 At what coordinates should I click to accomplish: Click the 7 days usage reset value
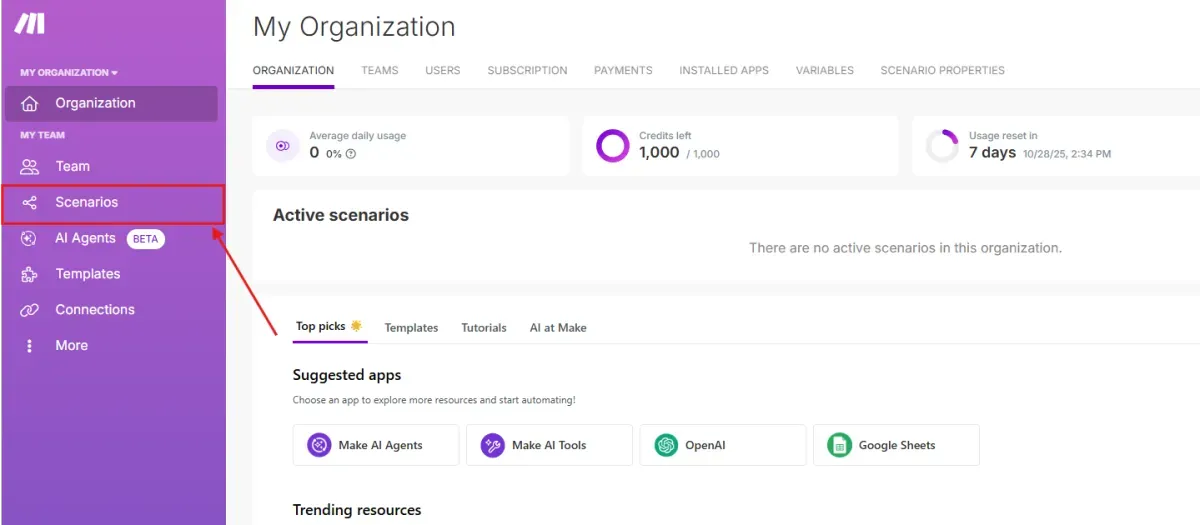[992, 153]
